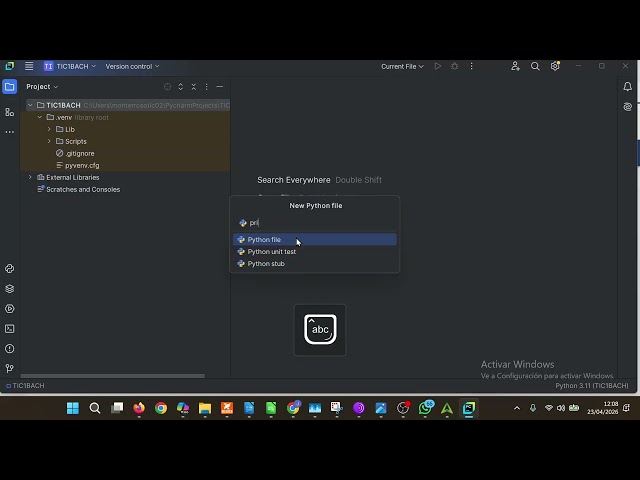Open Windows taskbar search
The height and width of the screenshot is (480, 640).
click(95, 408)
